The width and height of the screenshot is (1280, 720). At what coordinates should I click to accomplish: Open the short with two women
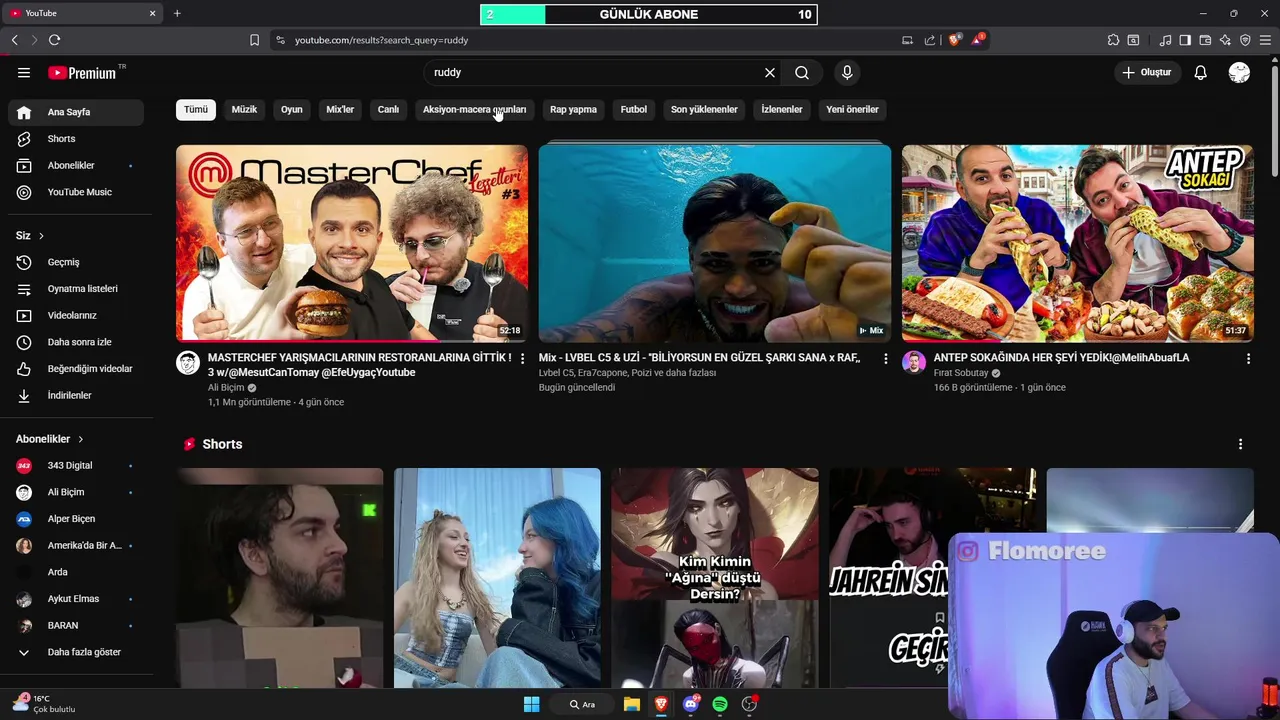pos(497,578)
